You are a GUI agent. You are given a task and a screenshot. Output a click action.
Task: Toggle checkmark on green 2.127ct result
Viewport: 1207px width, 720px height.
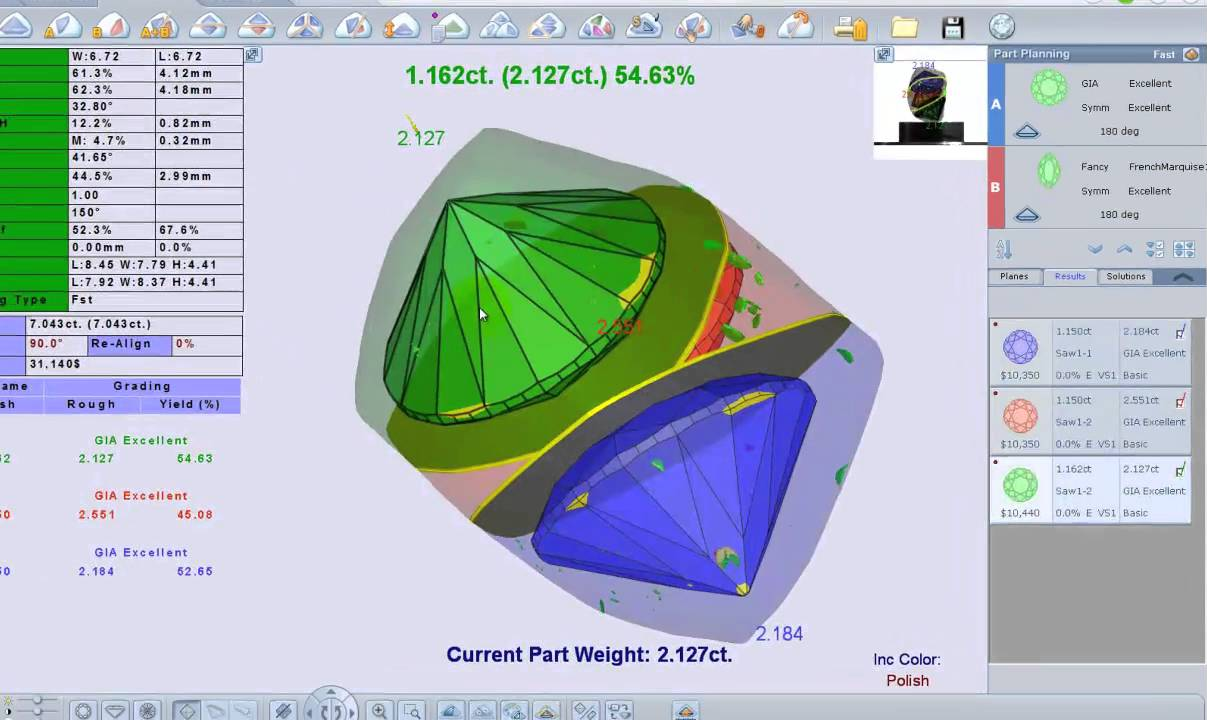[x=1180, y=470]
